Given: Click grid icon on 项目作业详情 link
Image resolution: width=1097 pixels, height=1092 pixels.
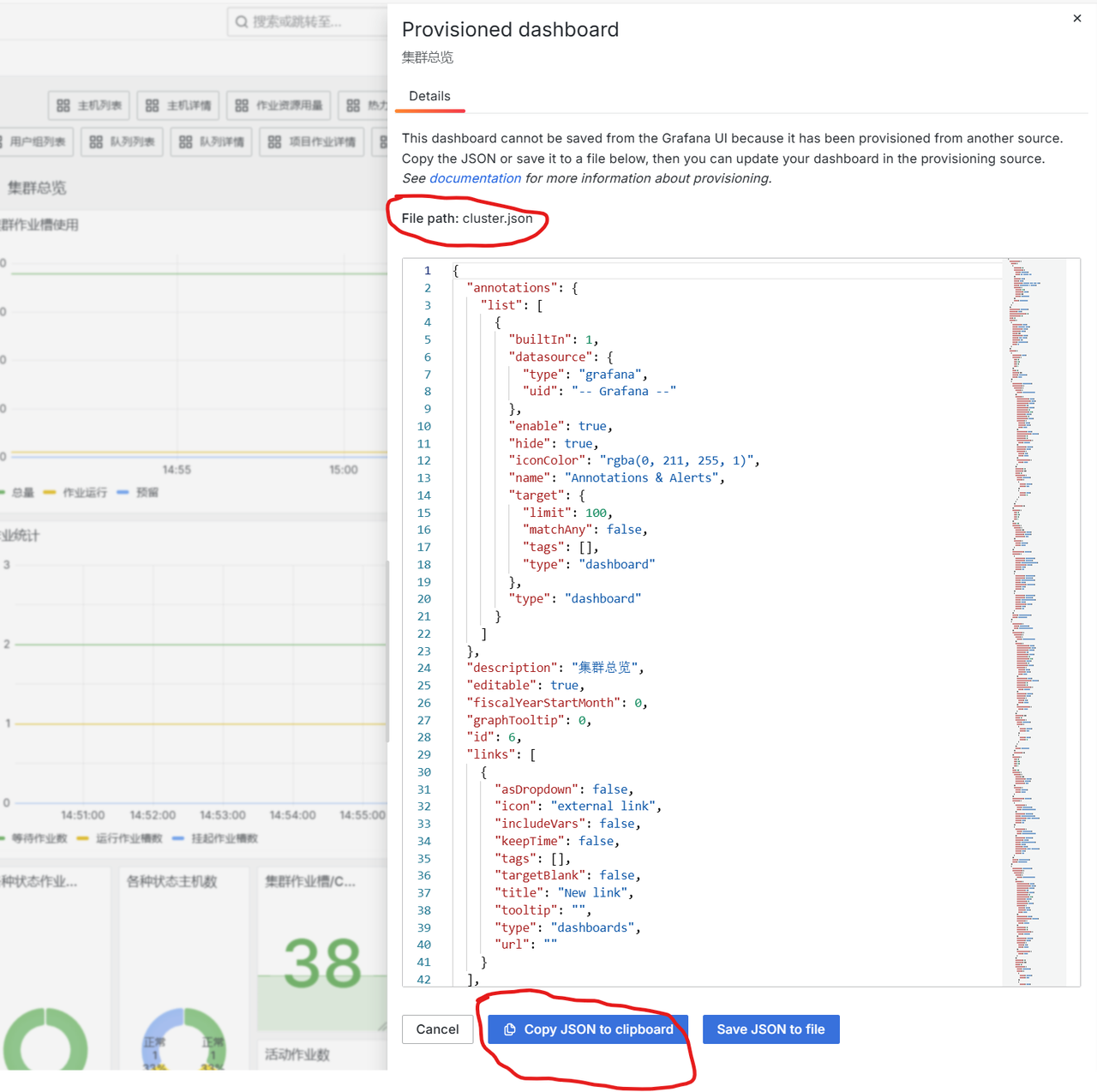Looking at the screenshot, I should point(274,141).
